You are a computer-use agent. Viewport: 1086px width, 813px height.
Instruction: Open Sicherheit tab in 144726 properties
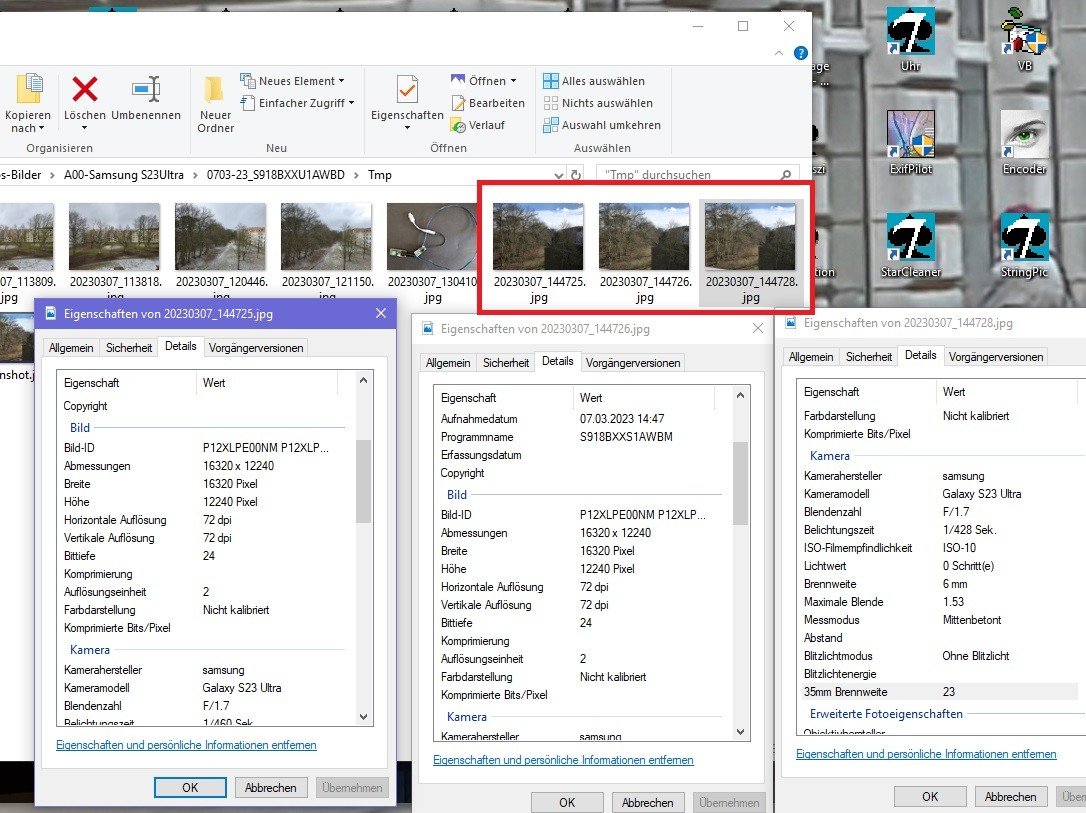tap(505, 363)
